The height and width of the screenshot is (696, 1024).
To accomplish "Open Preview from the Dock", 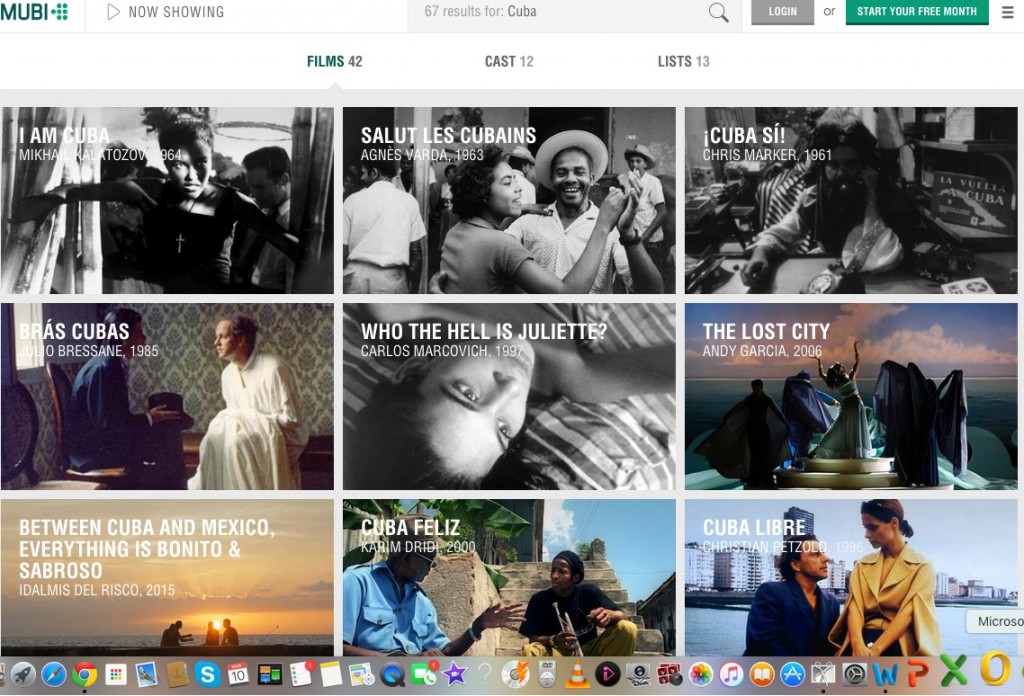I will coord(146,674).
